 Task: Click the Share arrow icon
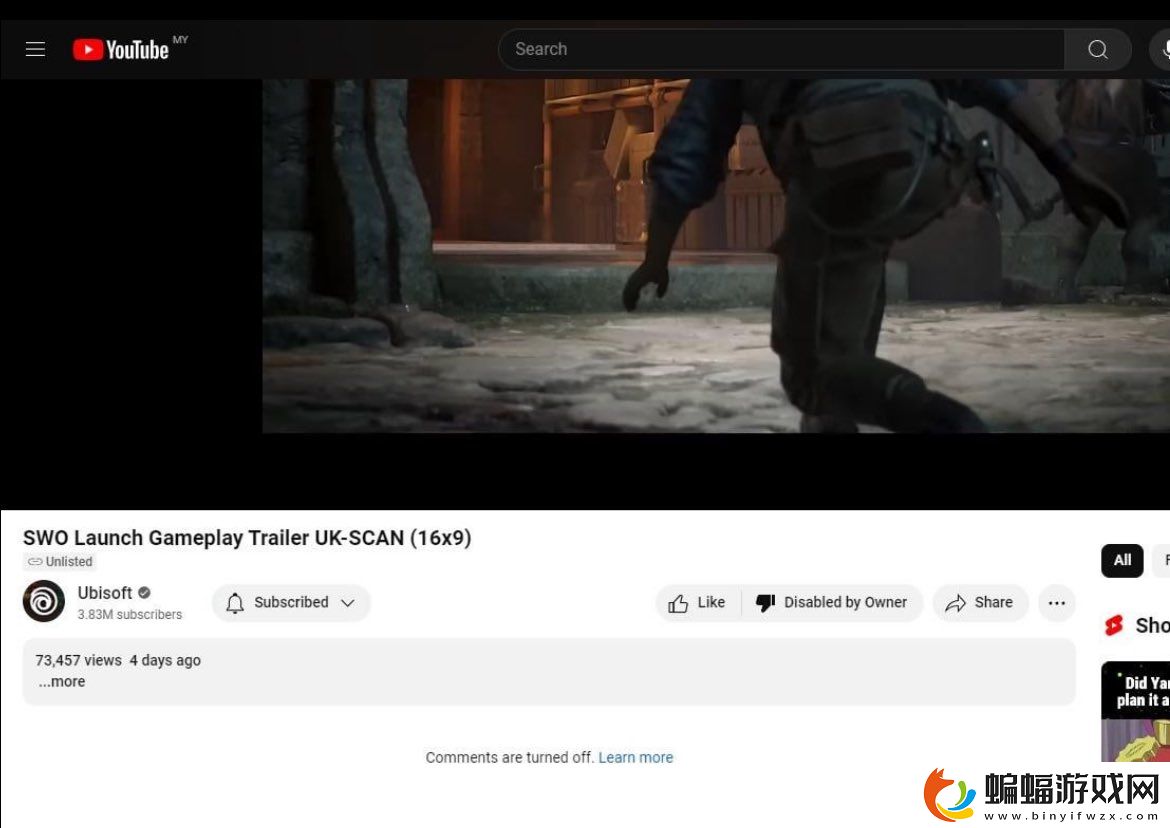(x=956, y=603)
